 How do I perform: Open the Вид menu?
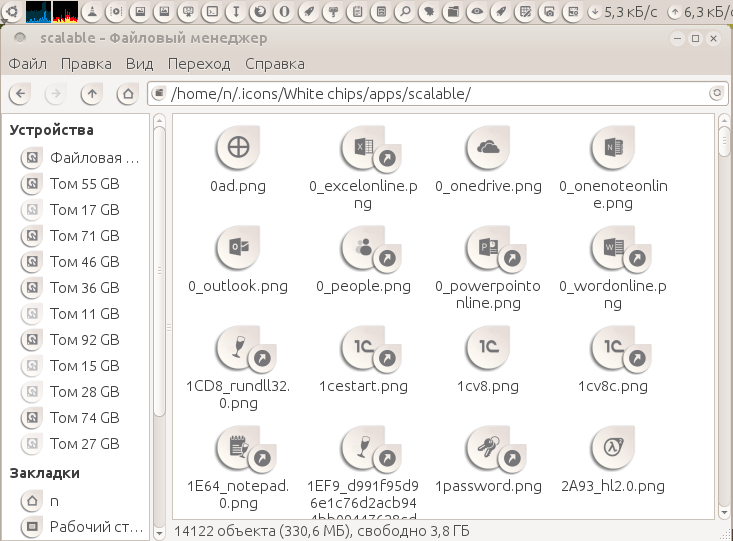pyautogui.click(x=139, y=64)
